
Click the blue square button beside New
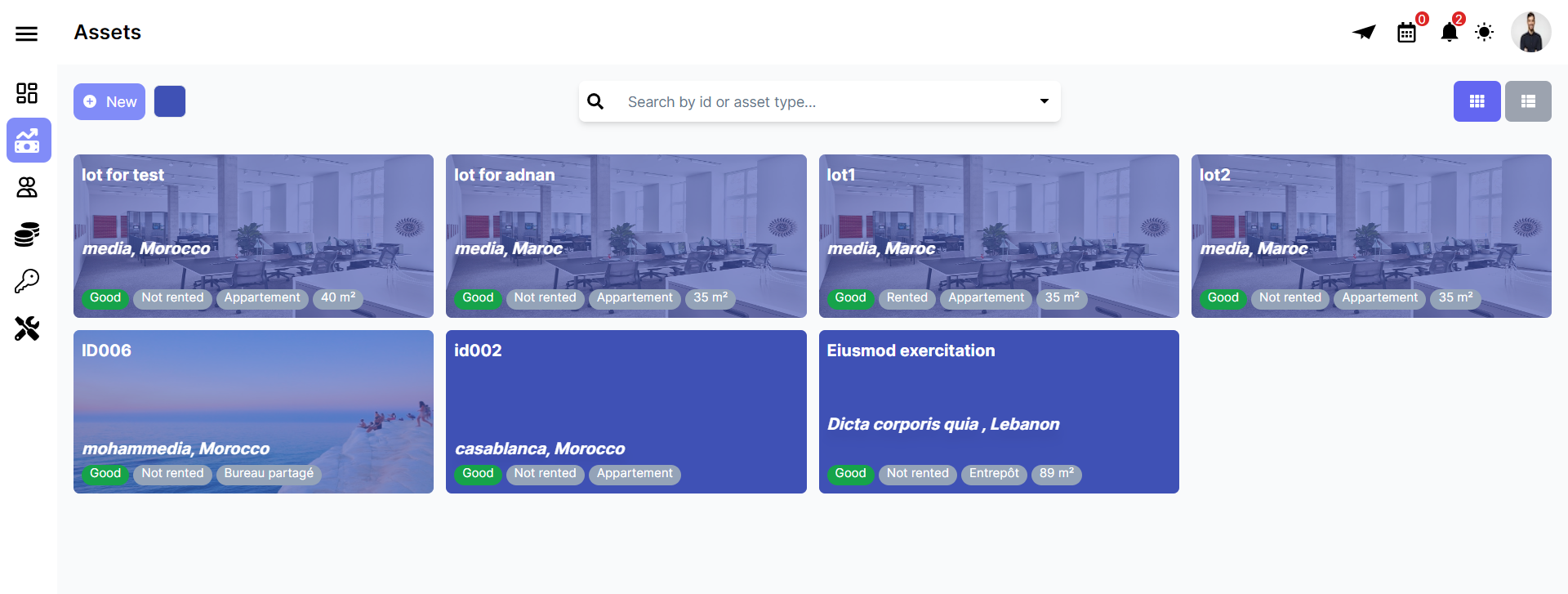pos(170,101)
